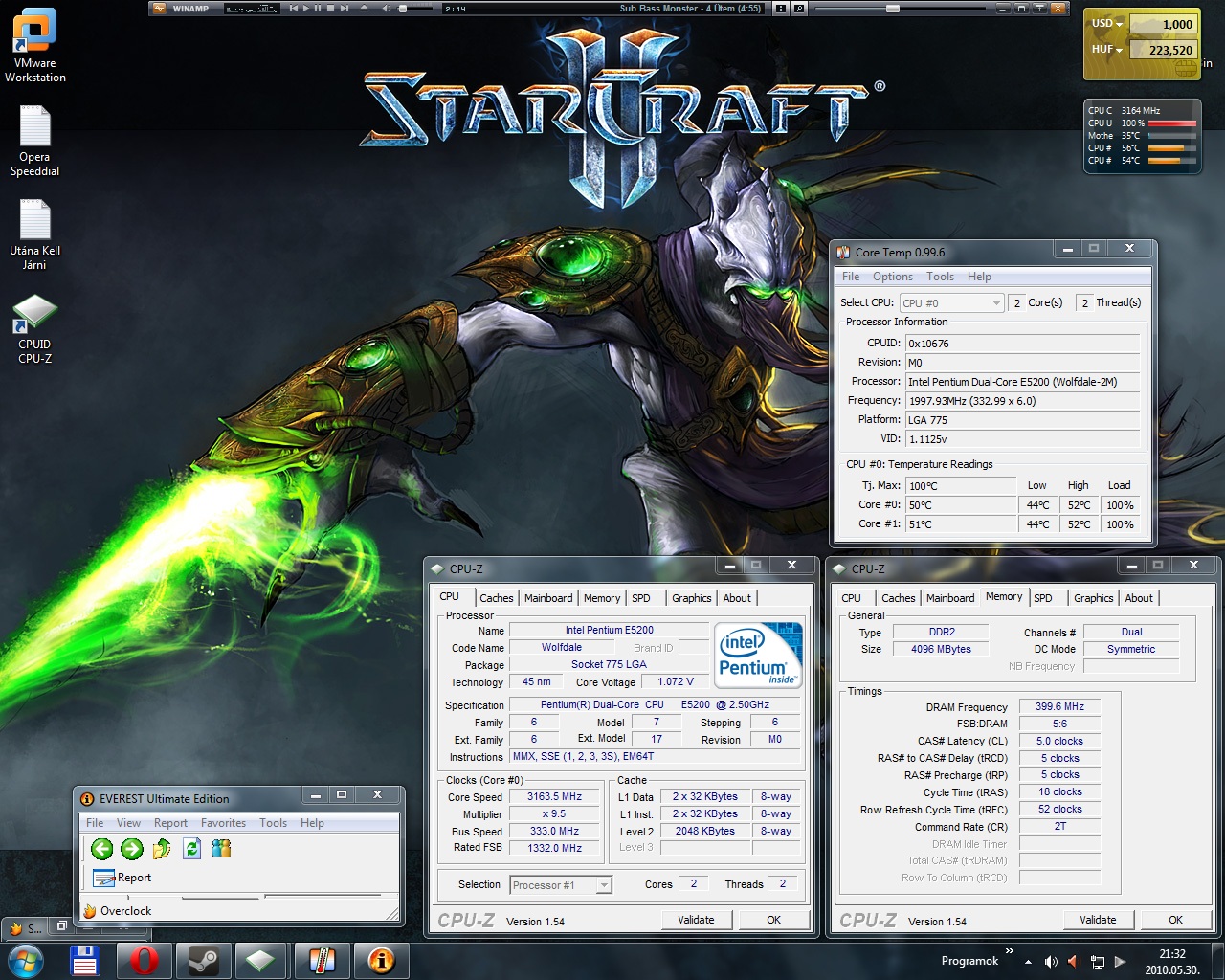Click Winamp previous track button

(x=294, y=8)
